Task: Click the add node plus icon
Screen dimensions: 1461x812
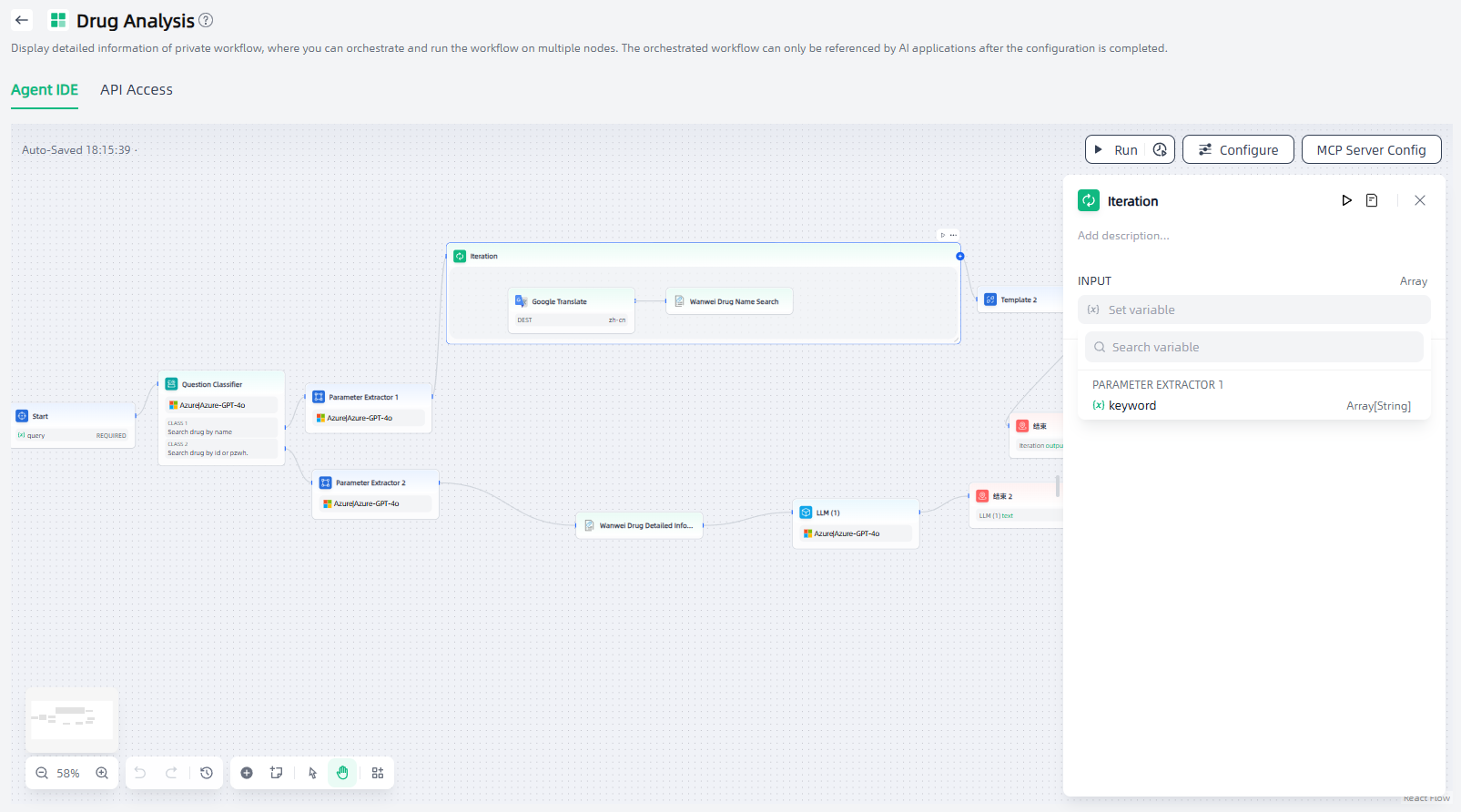Action: coord(247,773)
